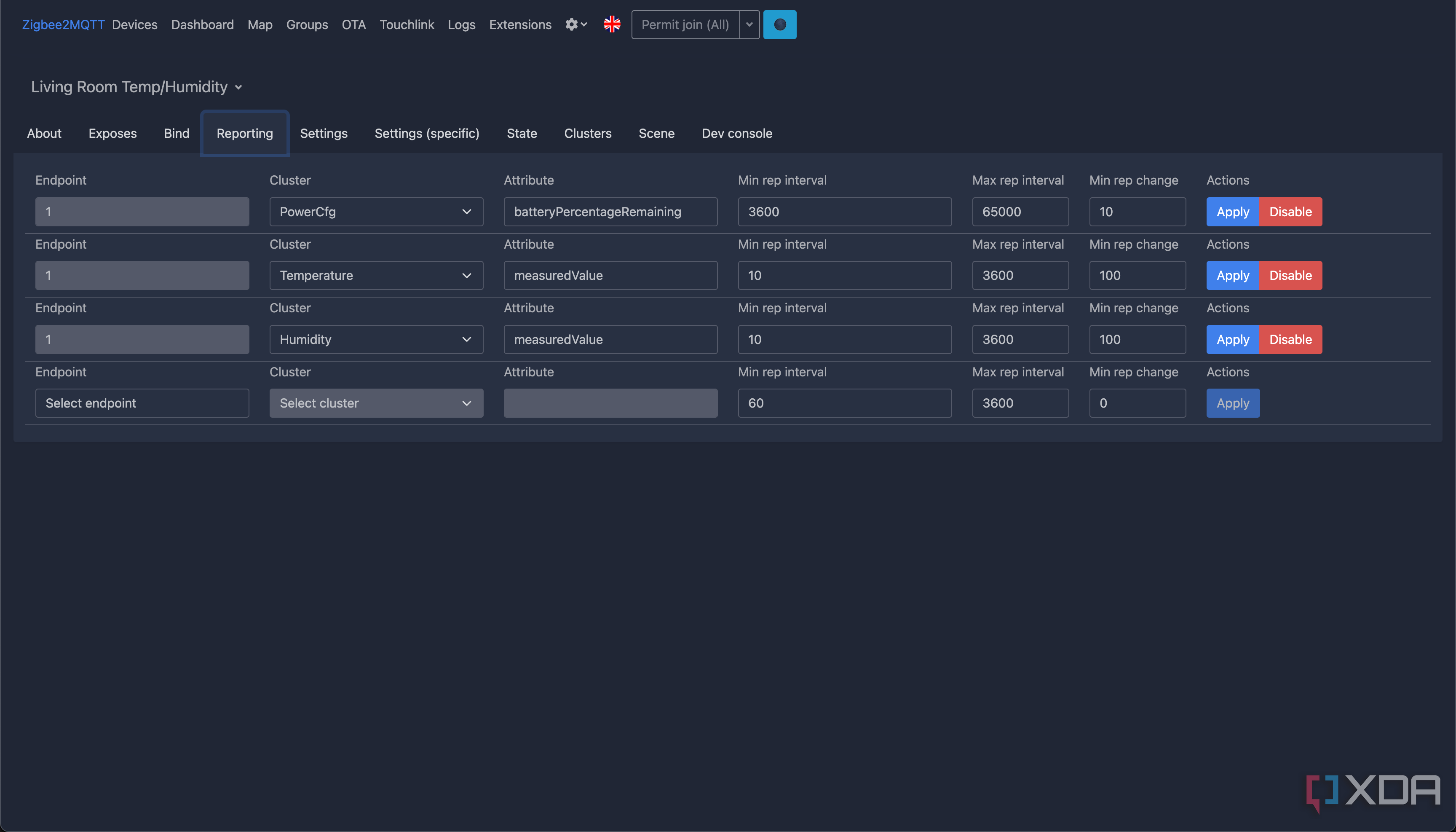
Task: View the Logs page
Action: point(462,24)
